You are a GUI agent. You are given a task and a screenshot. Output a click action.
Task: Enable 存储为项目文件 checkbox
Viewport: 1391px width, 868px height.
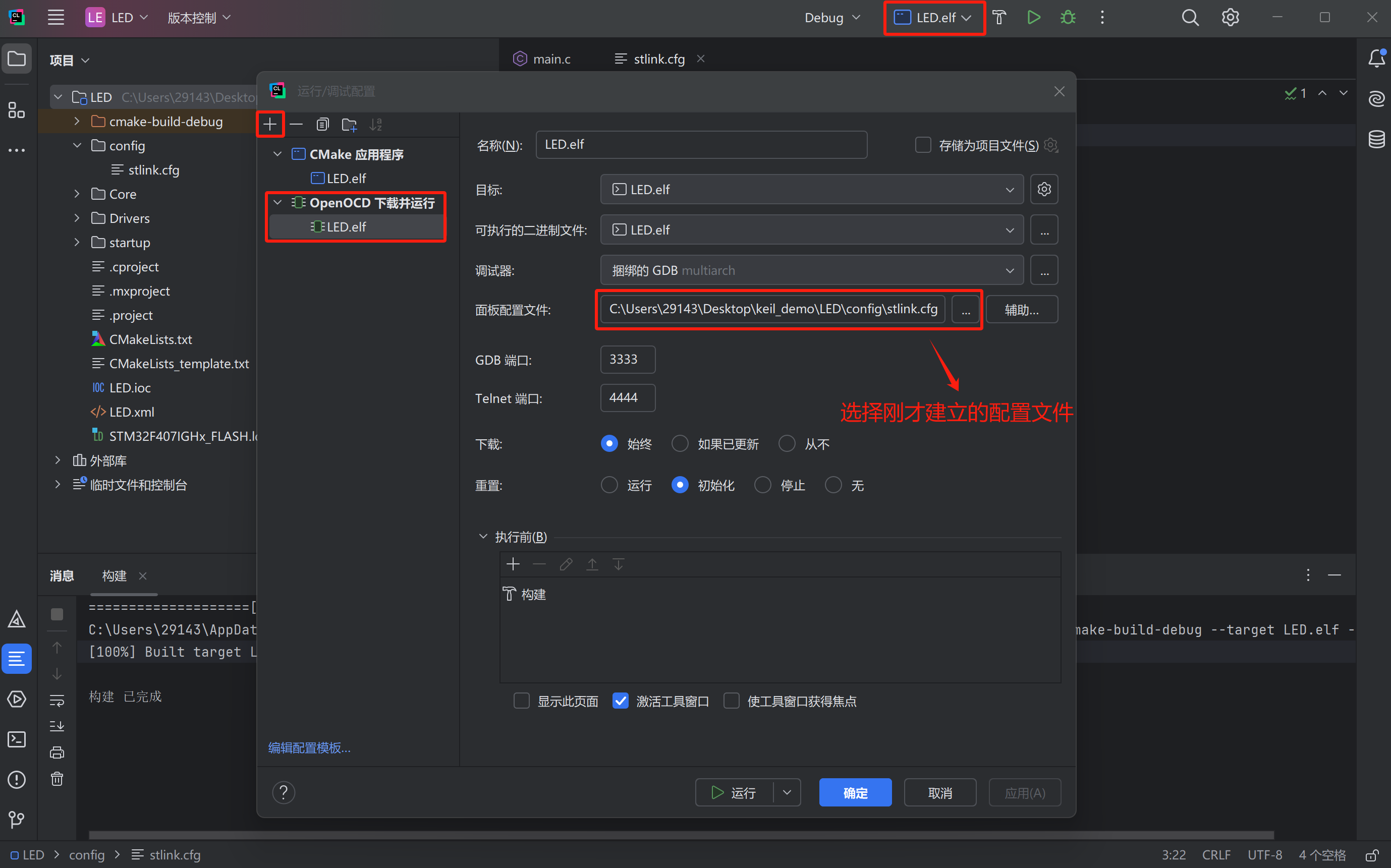click(x=923, y=145)
